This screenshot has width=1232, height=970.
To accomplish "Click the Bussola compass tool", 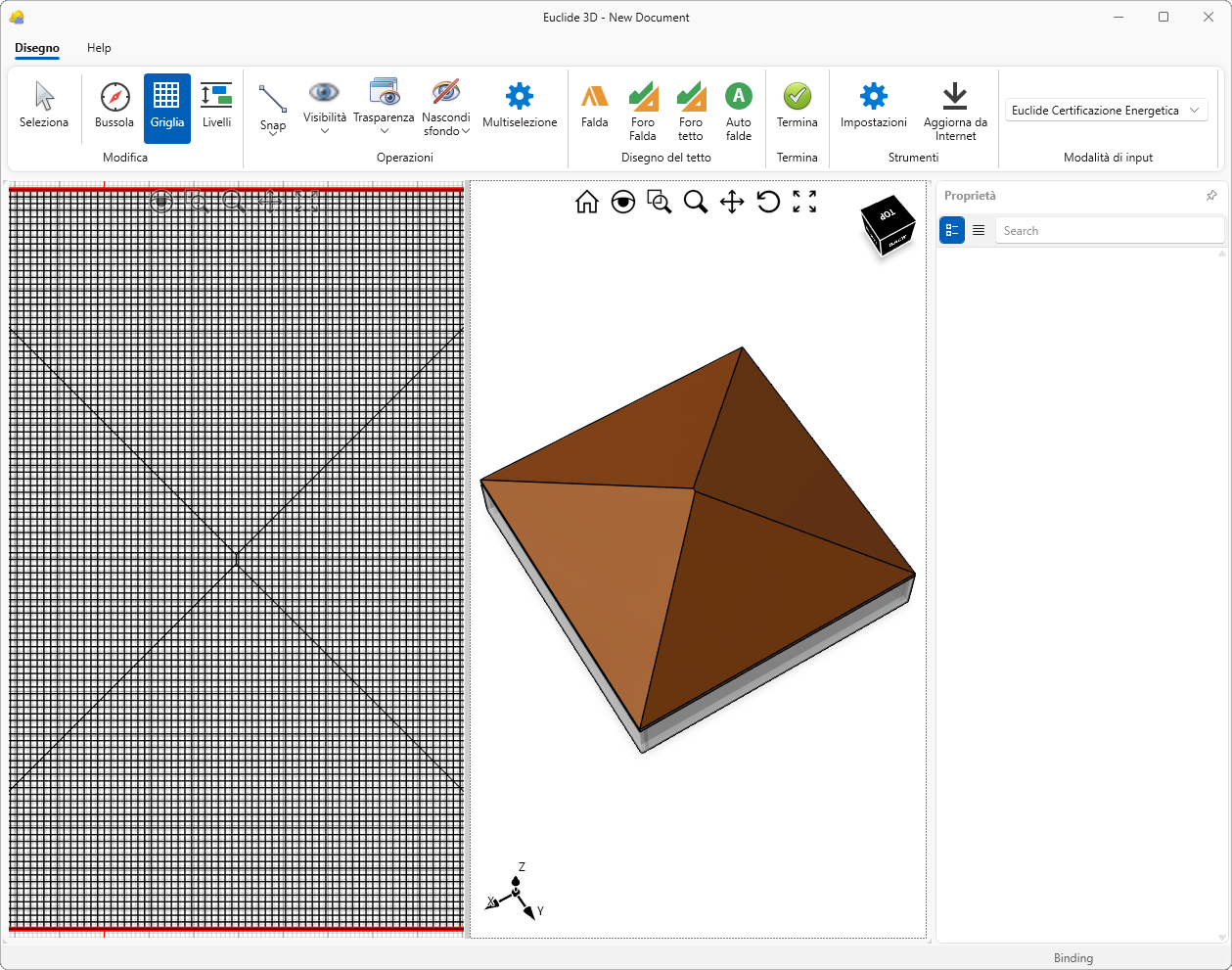I will pos(114,107).
